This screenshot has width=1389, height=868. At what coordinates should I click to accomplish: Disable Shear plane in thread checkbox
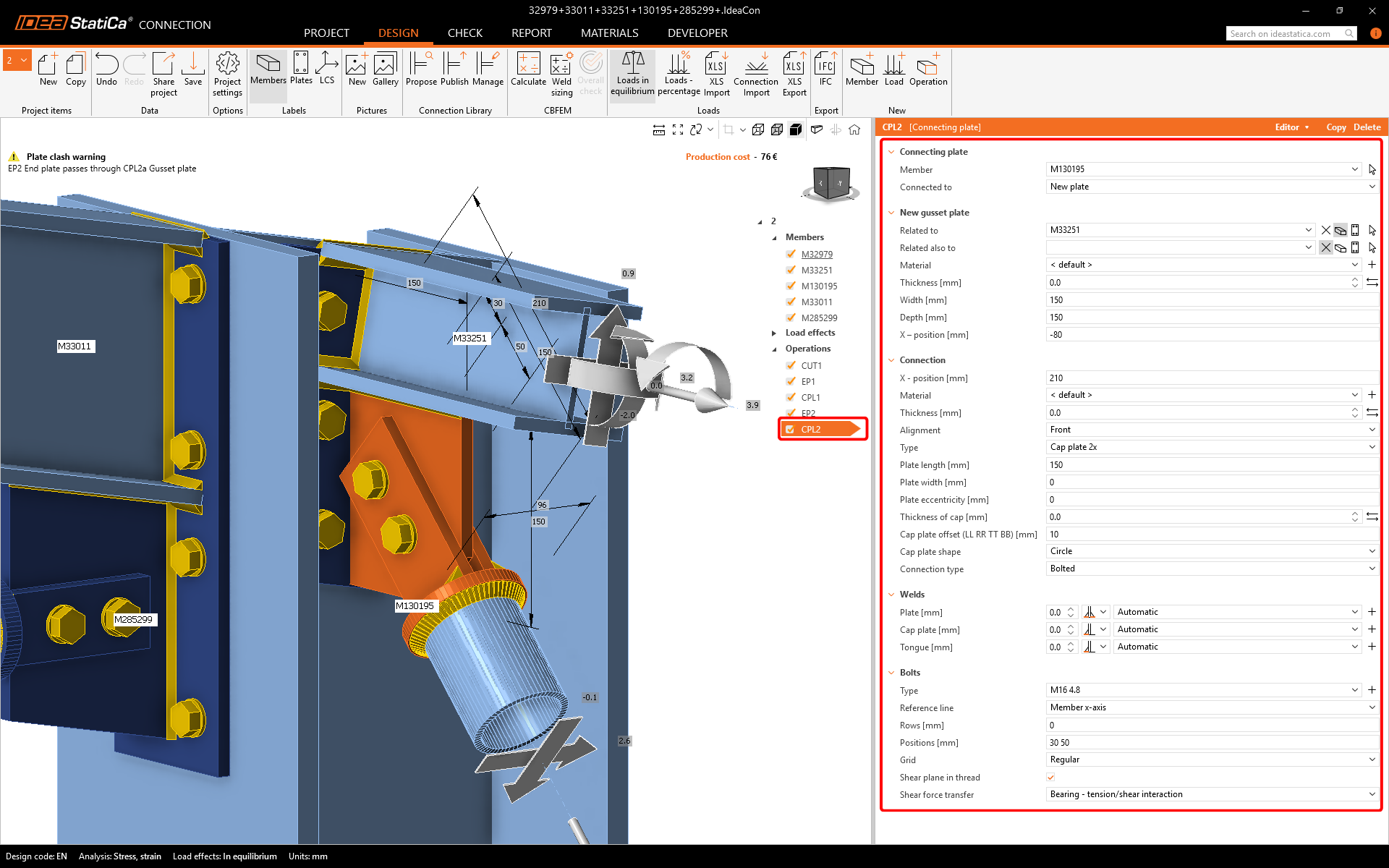(x=1050, y=777)
